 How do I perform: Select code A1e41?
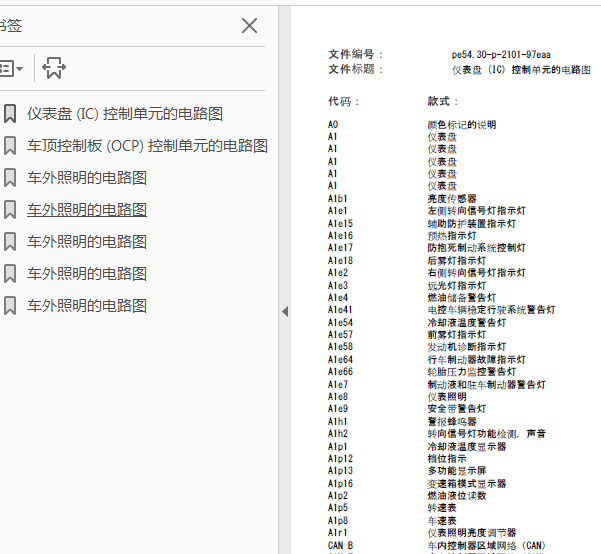pyautogui.click(x=340, y=309)
